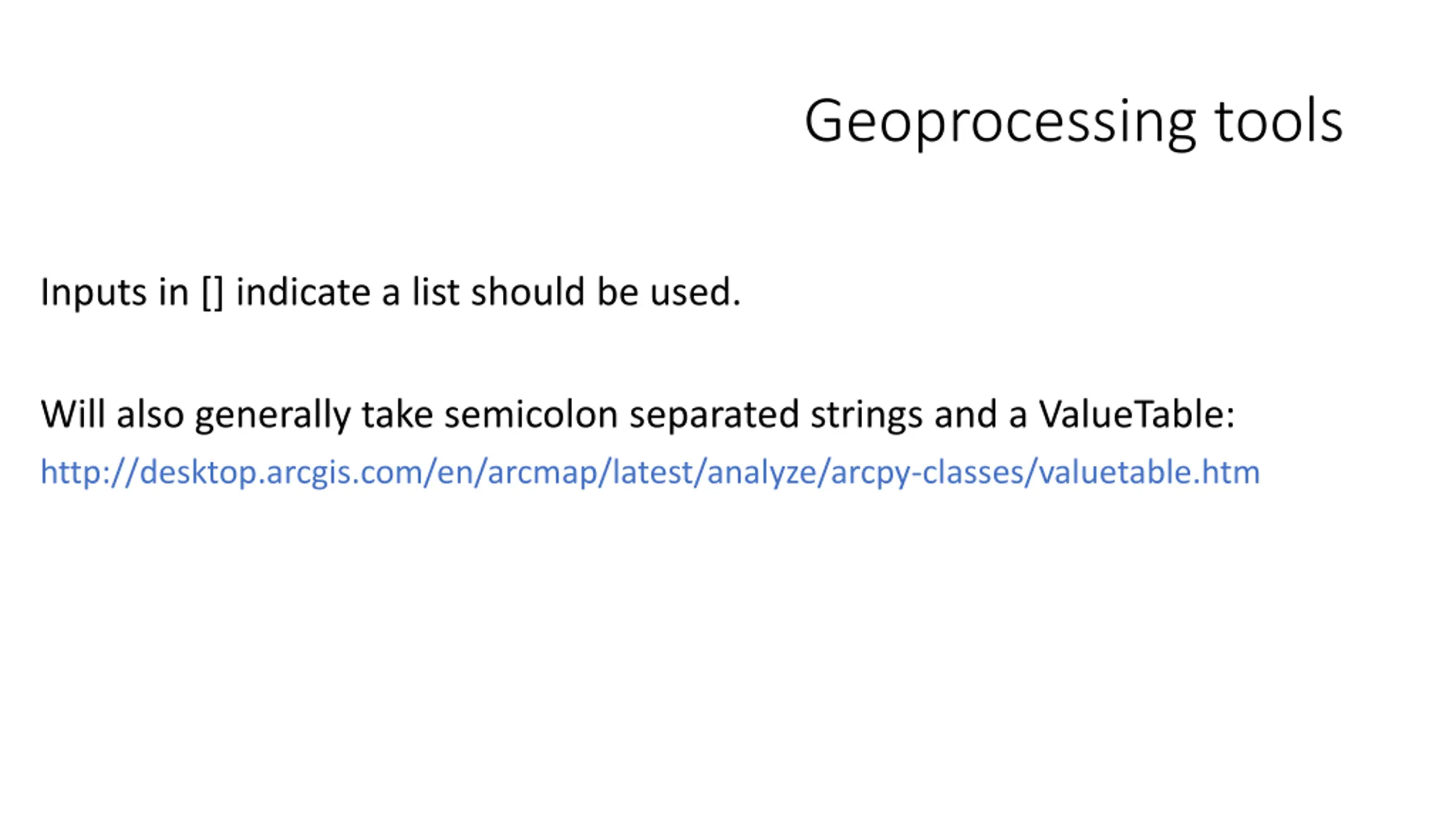1456x819 pixels.
Task: Click the "Geoprocessing tools" slide title
Action: point(1073,122)
